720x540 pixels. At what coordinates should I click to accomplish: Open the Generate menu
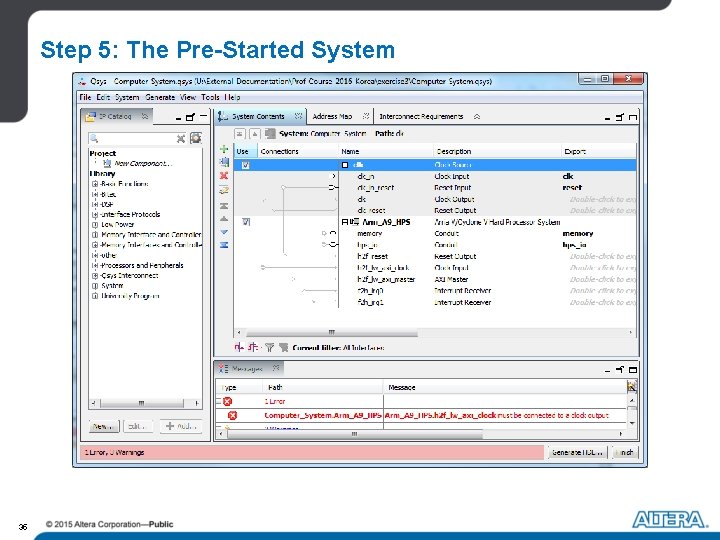[160, 97]
